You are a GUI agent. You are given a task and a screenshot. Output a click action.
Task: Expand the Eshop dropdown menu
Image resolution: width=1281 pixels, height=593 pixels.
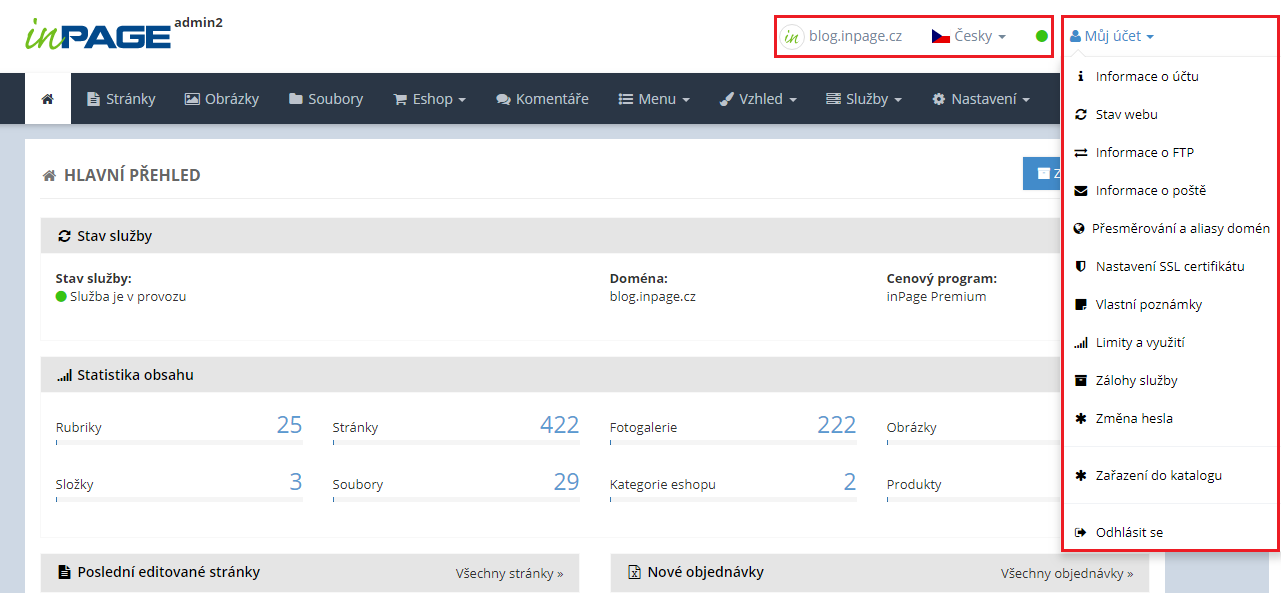tap(430, 99)
